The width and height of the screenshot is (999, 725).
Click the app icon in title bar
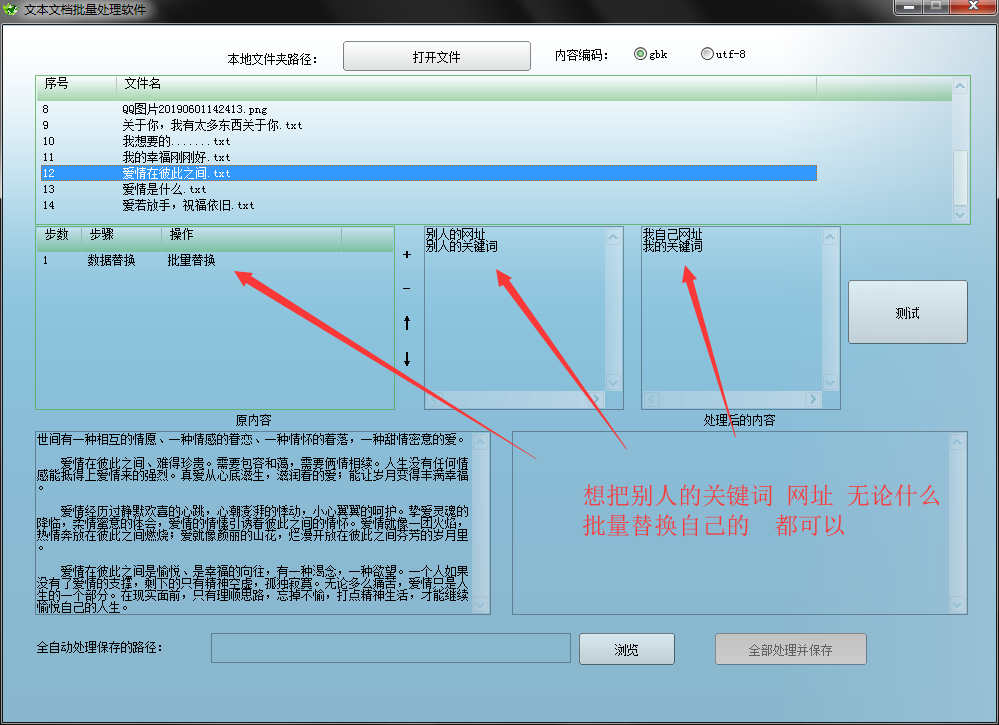[11, 8]
